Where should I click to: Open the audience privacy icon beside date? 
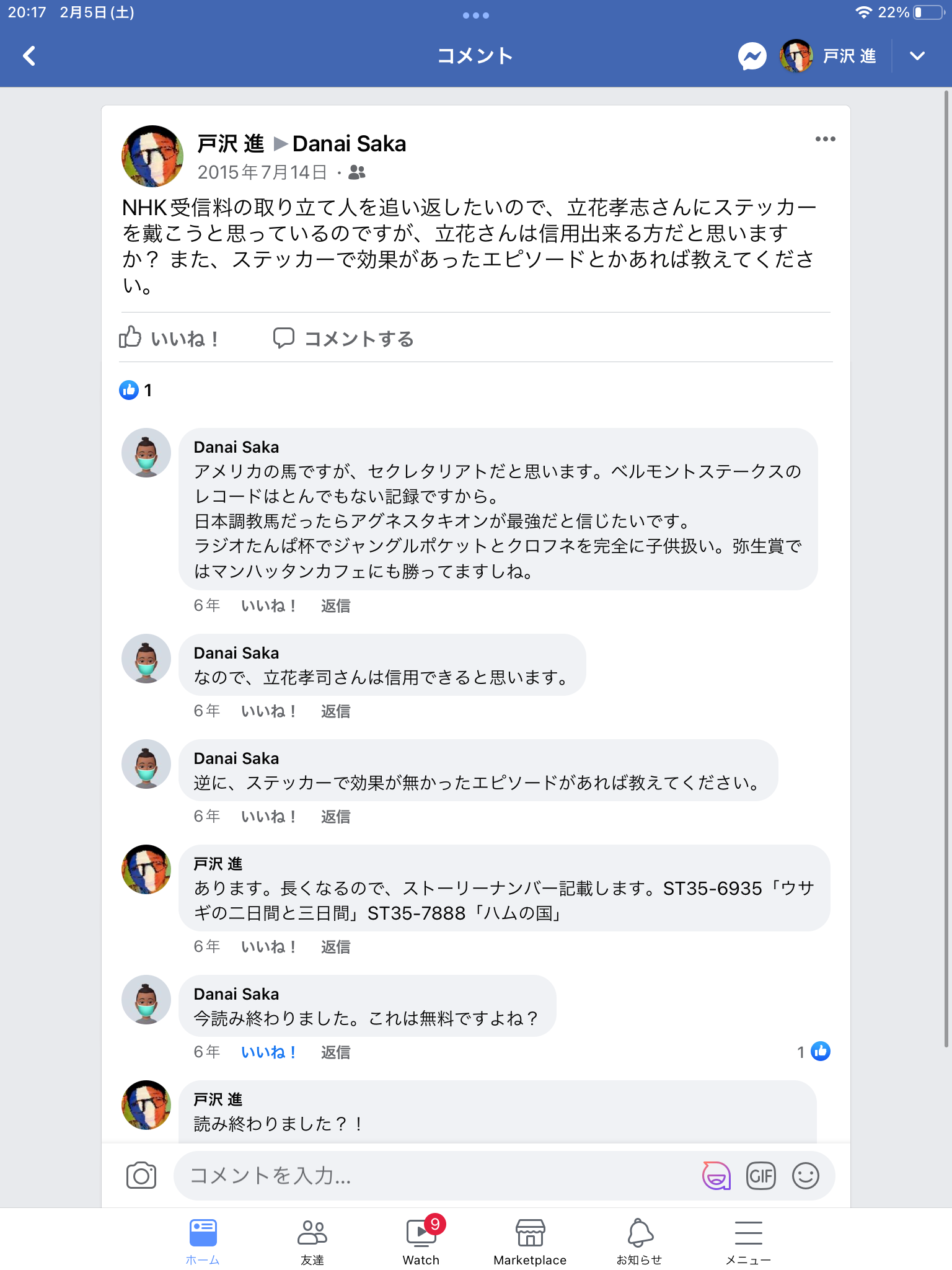coord(357,172)
